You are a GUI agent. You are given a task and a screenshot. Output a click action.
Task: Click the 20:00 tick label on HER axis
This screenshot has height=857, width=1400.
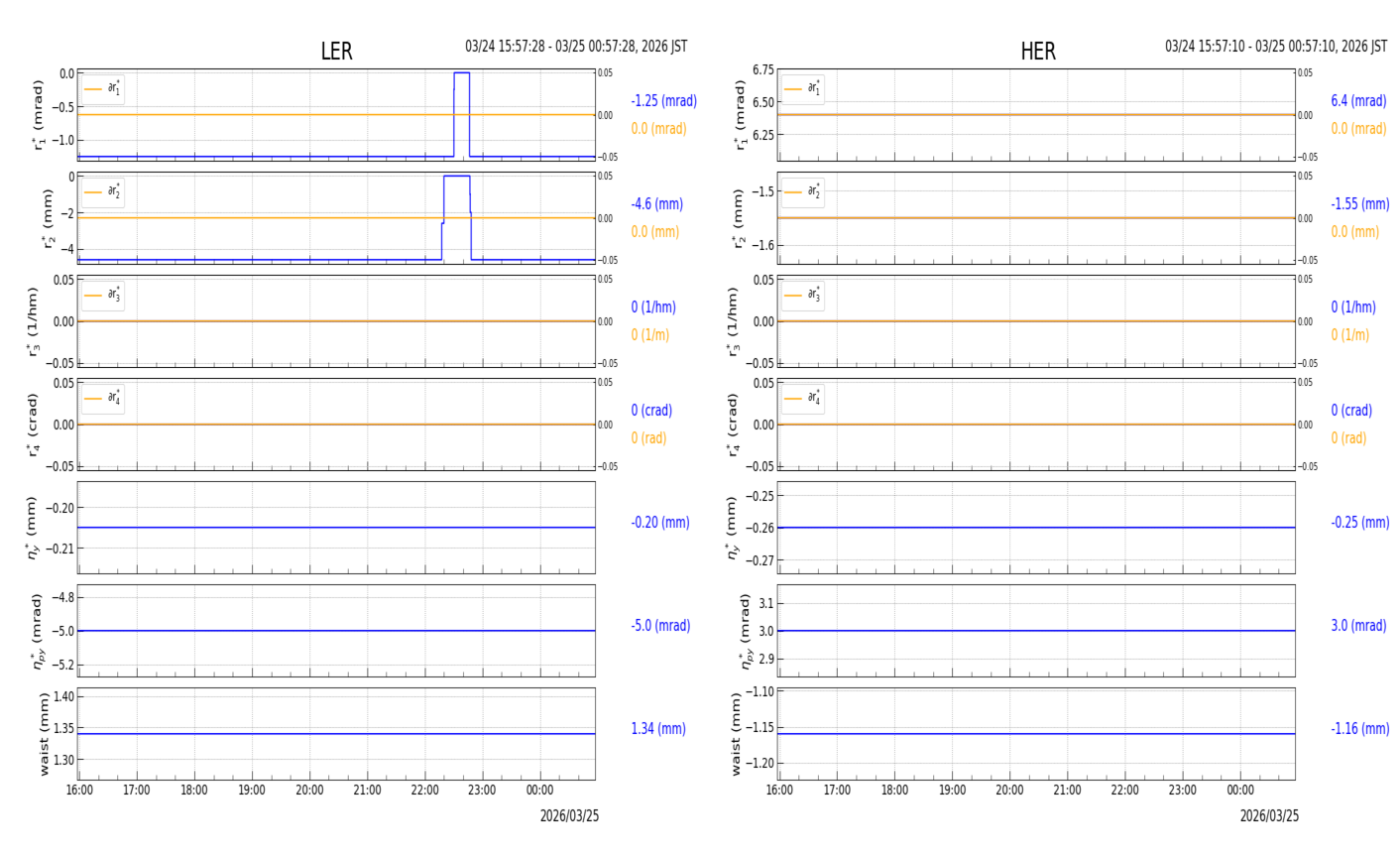coord(1009,791)
